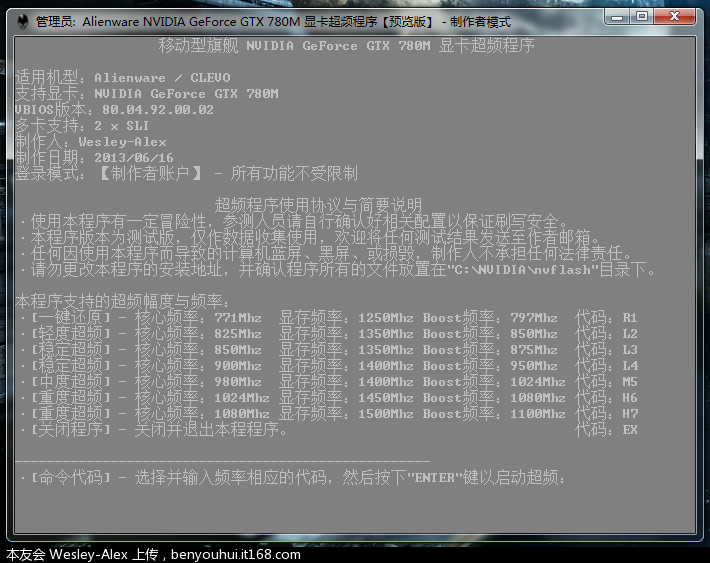710x563 pixels.
Task: Click the '[关闭程序]' exit row label
Action: [71, 429]
